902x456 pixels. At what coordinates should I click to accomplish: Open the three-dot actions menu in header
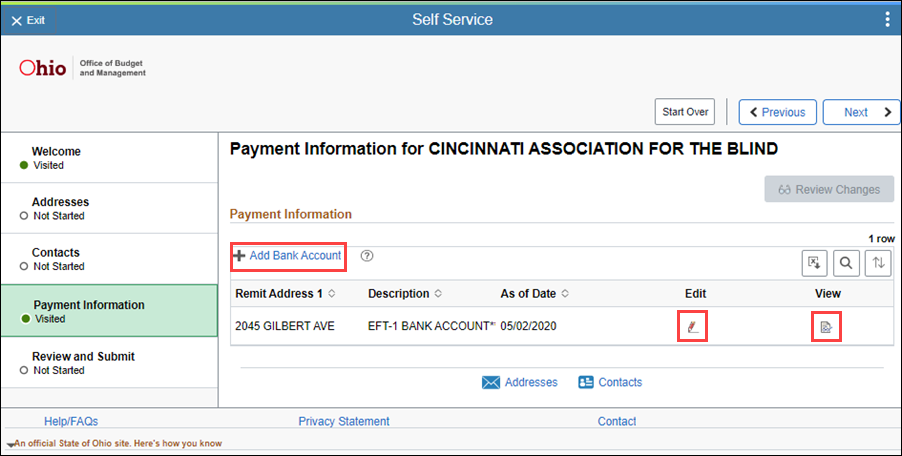point(888,20)
